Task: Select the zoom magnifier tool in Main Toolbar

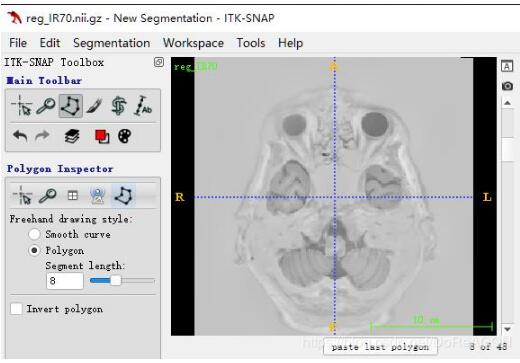Action: pos(45,106)
